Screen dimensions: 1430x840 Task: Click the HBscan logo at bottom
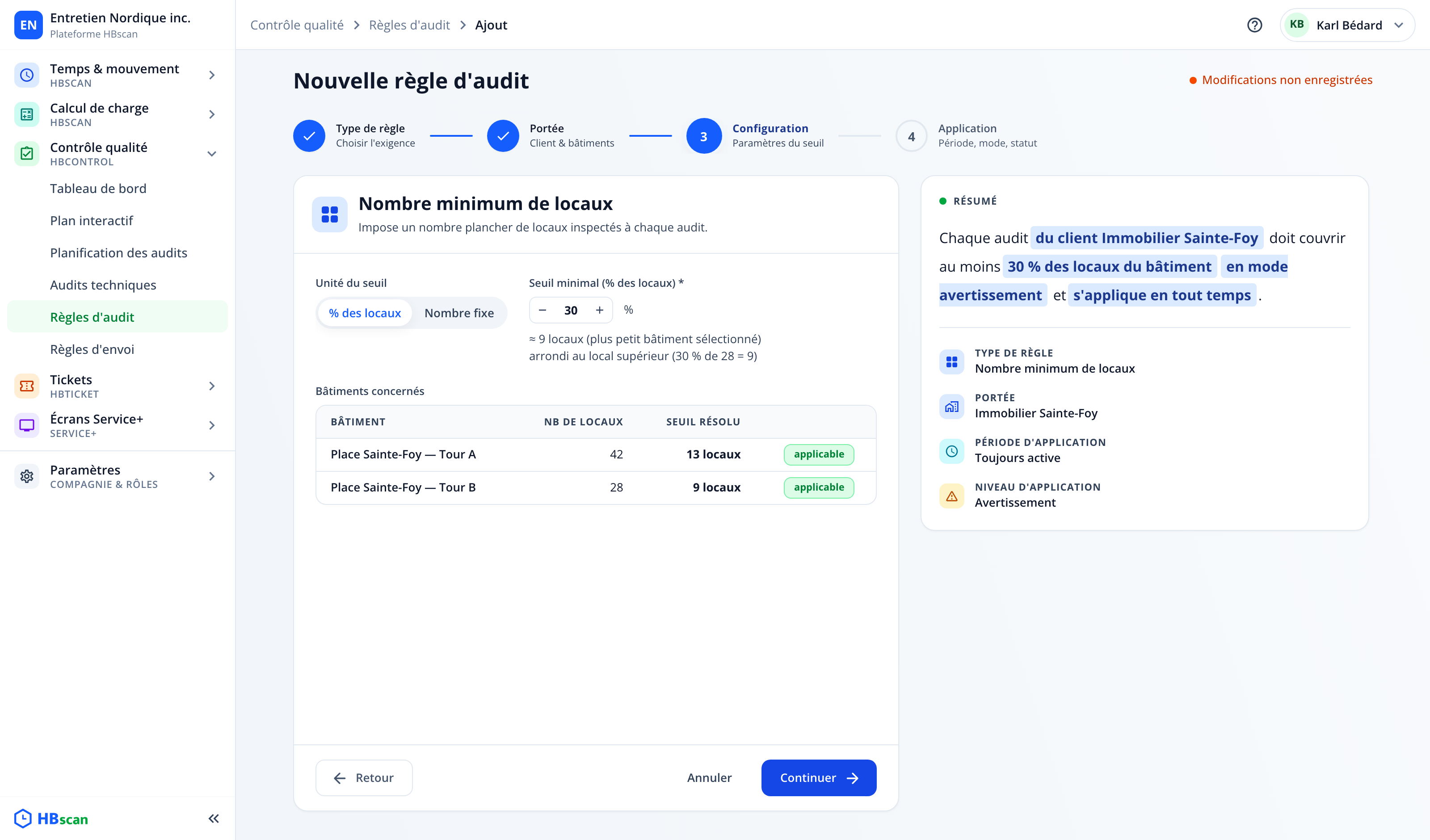point(52,819)
